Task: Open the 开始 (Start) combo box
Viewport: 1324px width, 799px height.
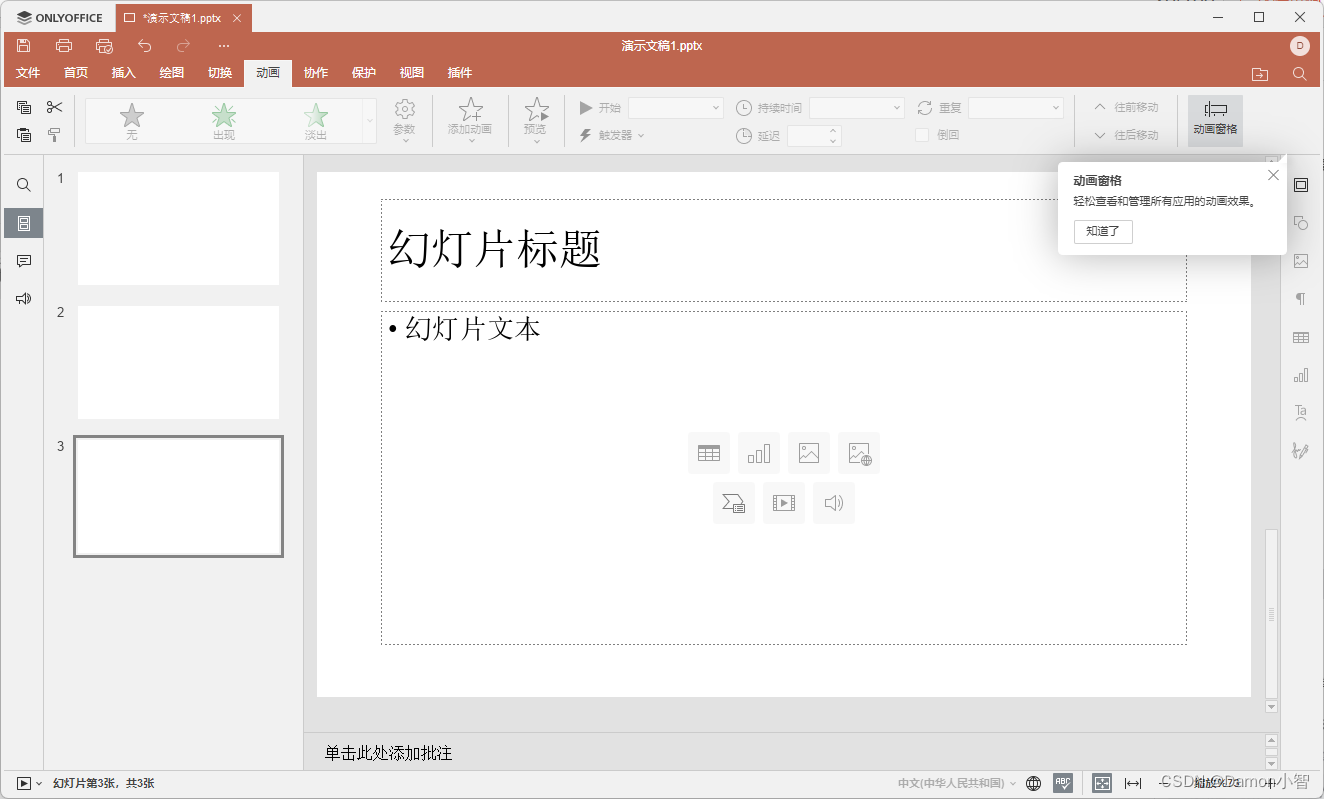Action: pos(676,107)
